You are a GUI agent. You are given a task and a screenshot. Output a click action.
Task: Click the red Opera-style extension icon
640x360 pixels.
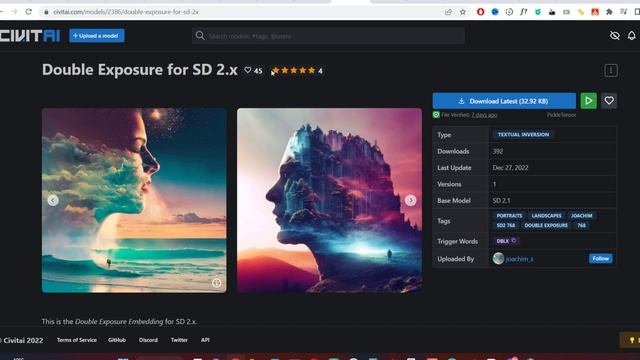pyautogui.click(x=480, y=12)
